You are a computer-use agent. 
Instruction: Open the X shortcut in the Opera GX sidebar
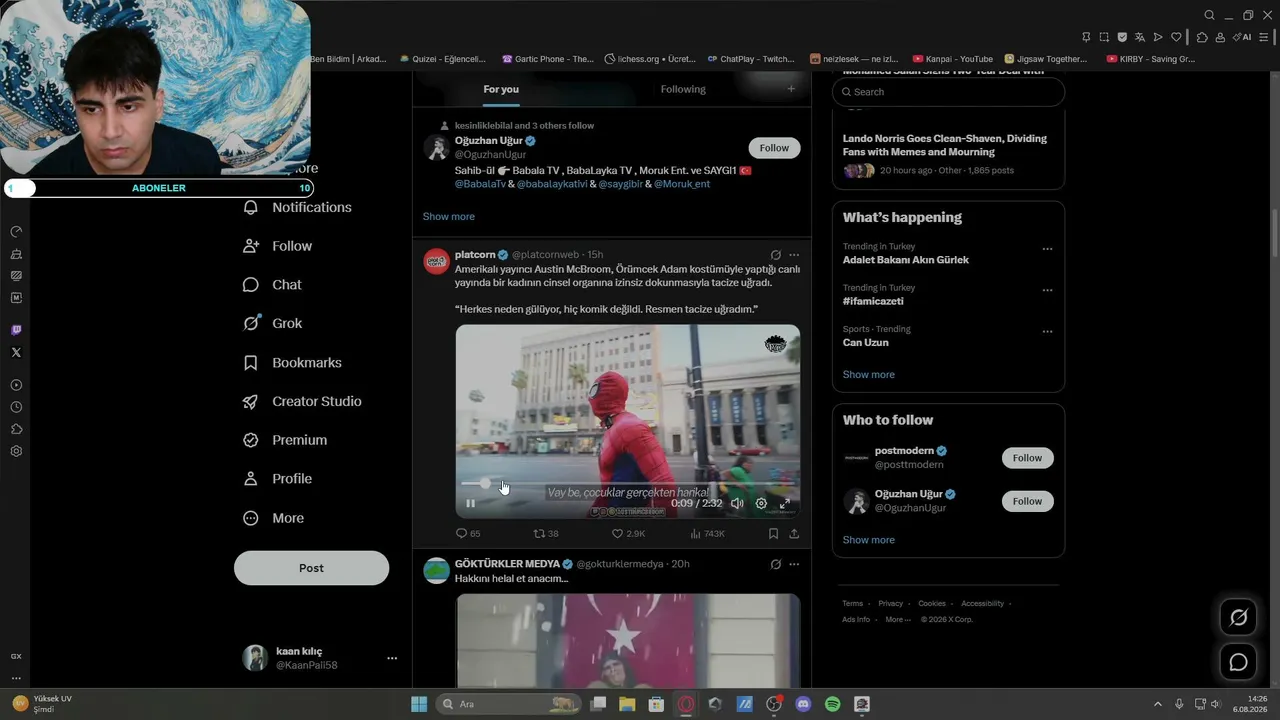coord(16,352)
